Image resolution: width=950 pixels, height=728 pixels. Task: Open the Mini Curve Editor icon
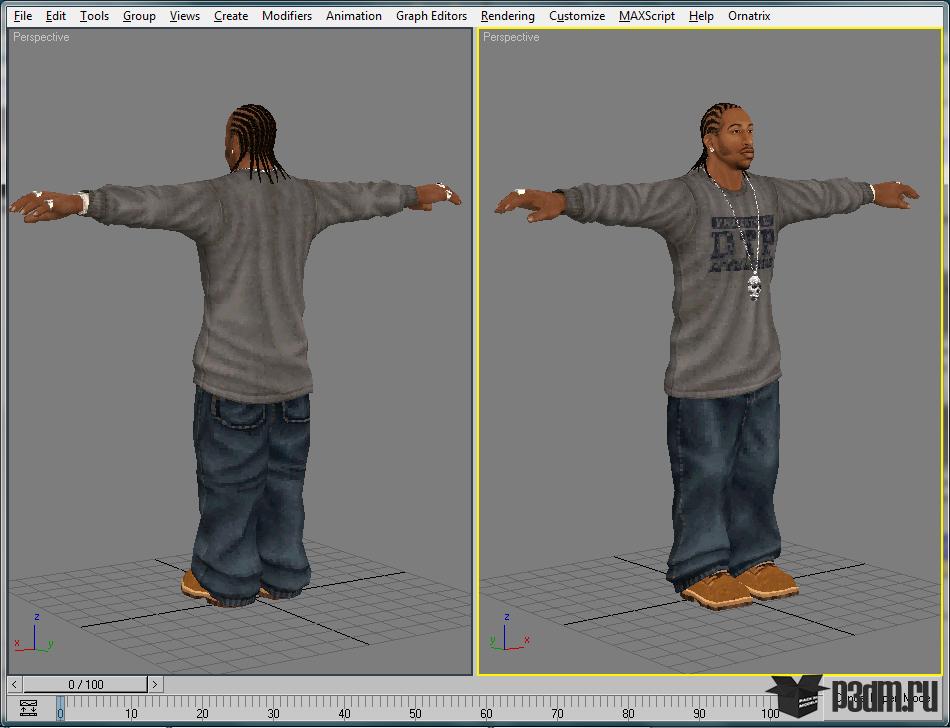[28, 707]
